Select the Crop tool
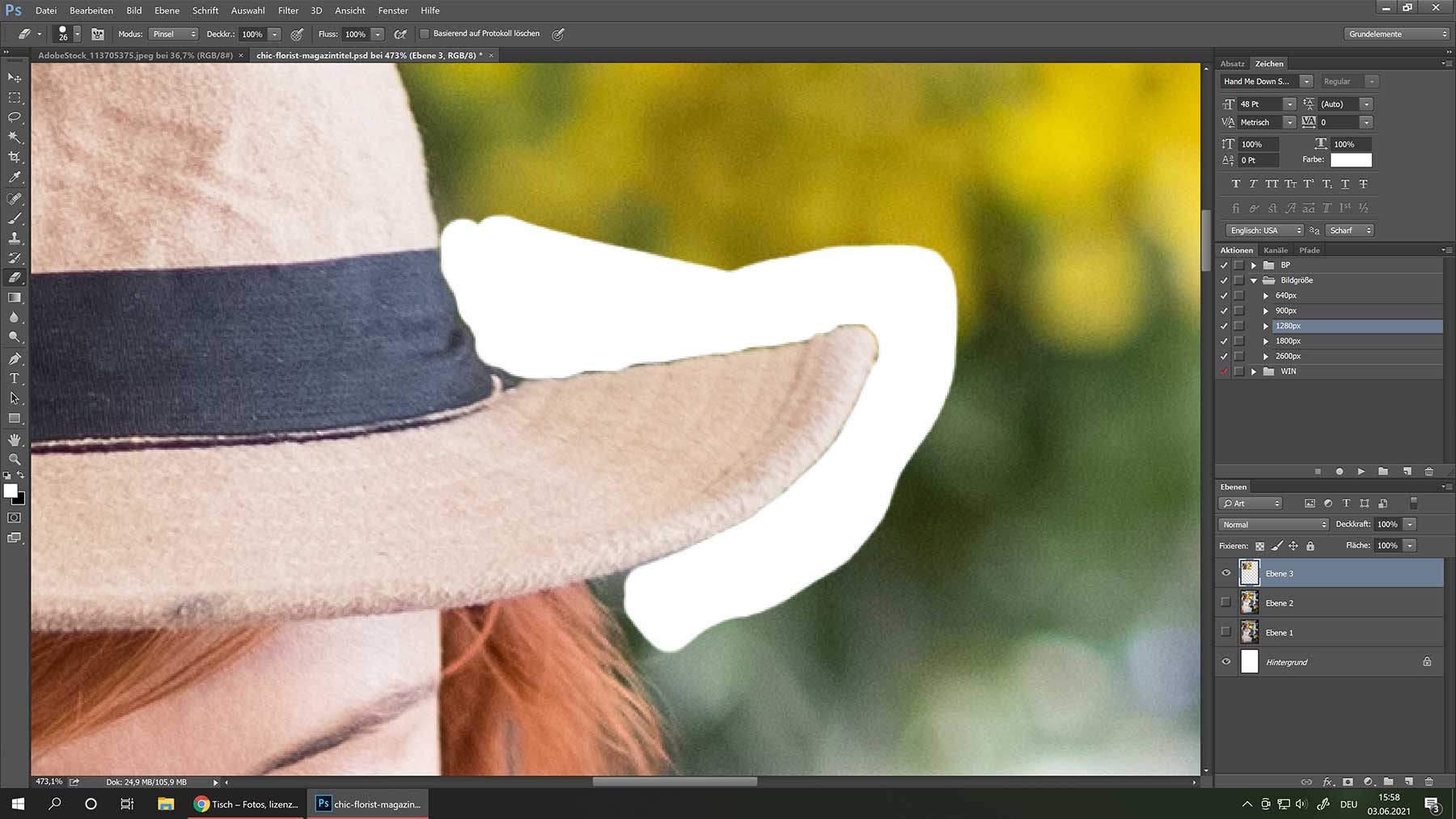The image size is (1456, 819). (x=15, y=158)
